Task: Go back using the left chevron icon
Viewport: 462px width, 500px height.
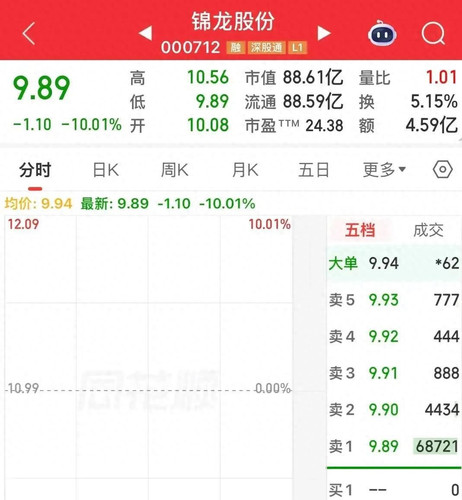Action: [x=29, y=33]
